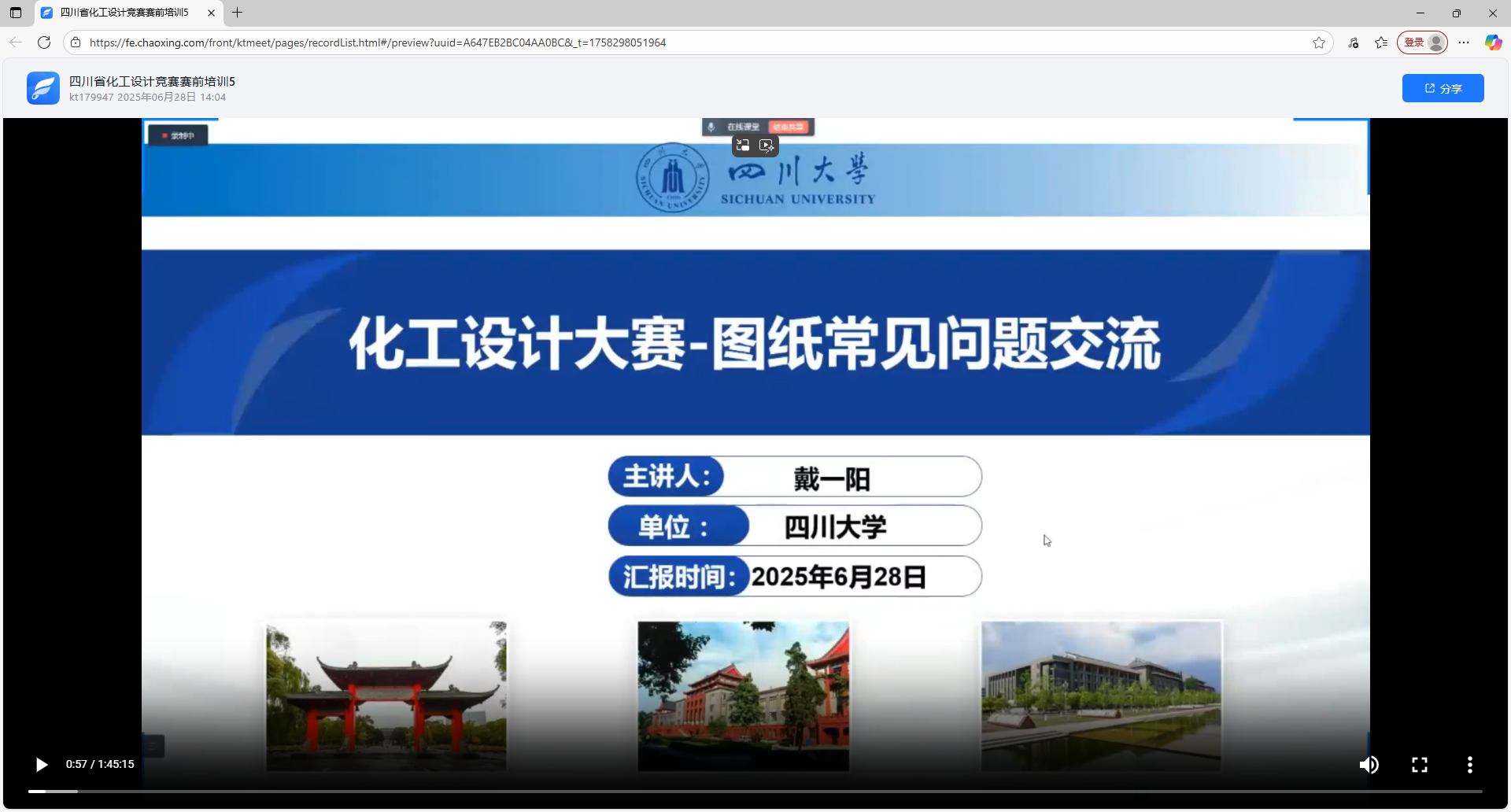This screenshot has height=812, width=1511.
Task: Mute the video volume speaker icon
Action: (x=1369, y=764)
